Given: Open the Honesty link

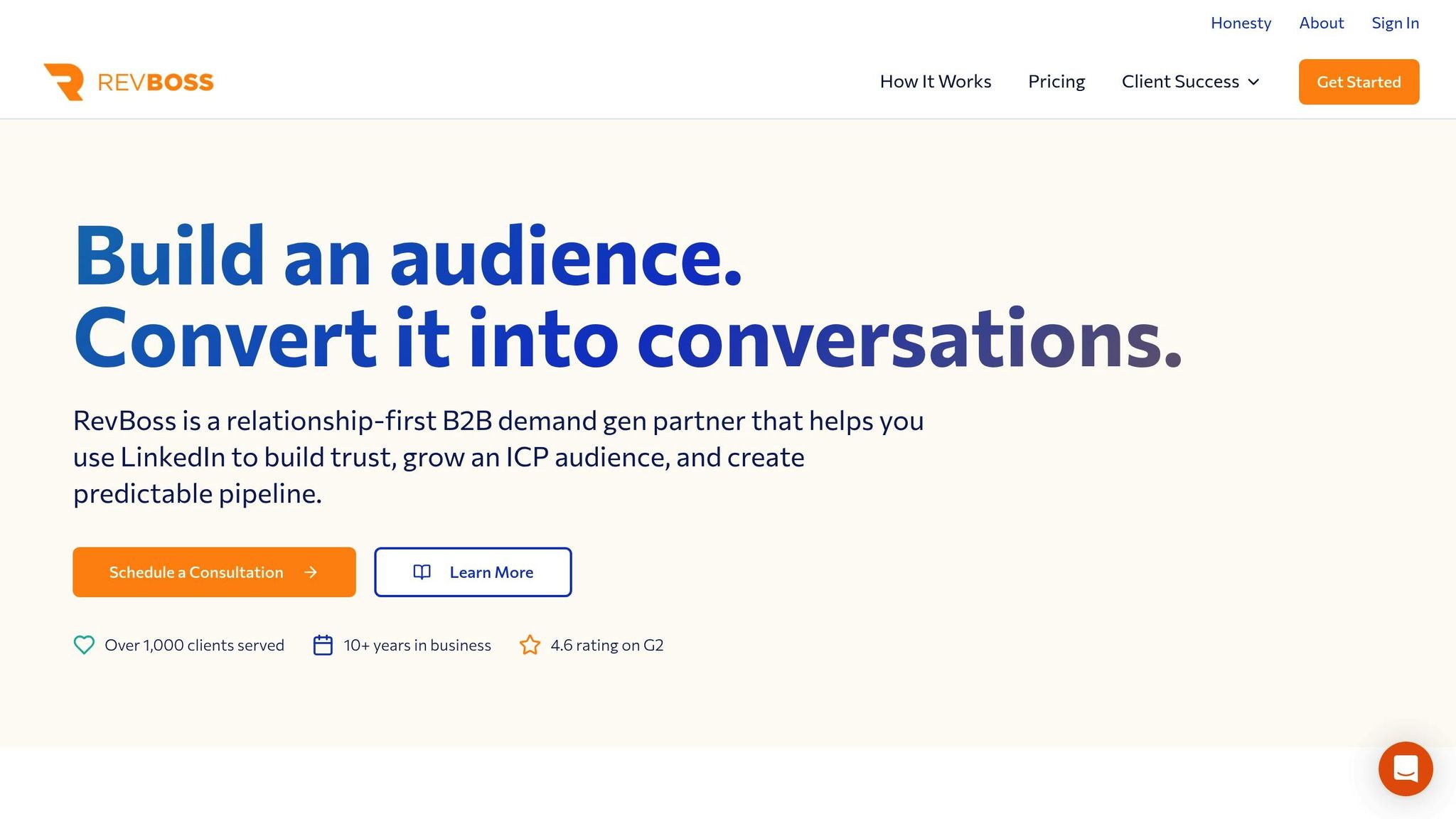Looking at the screenshot, I should 1241,23.
